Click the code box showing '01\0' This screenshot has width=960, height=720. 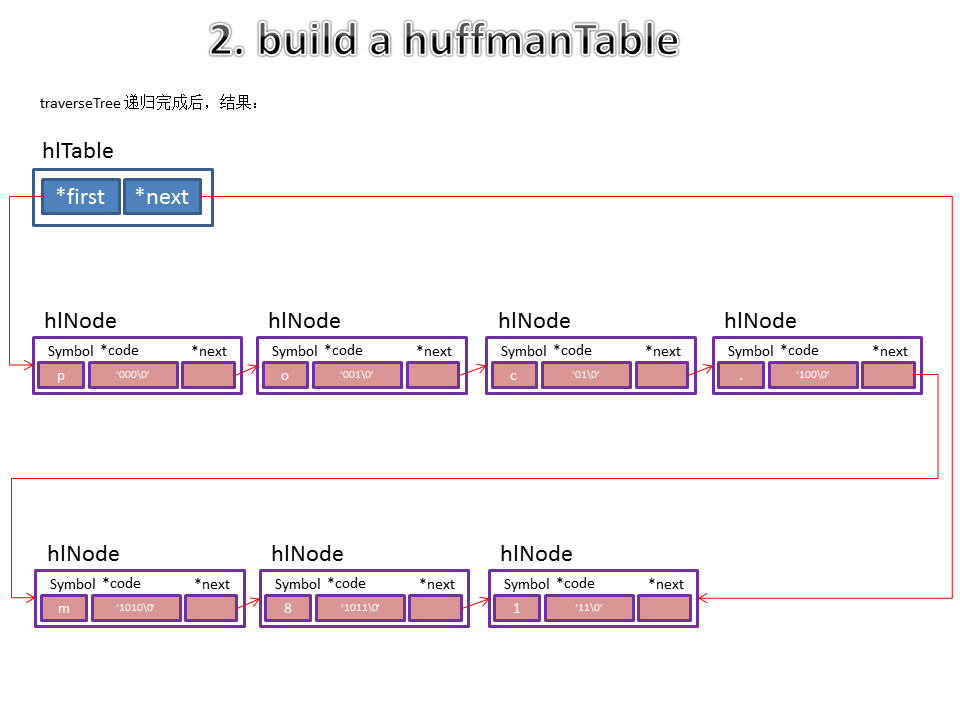pos(586,375)
